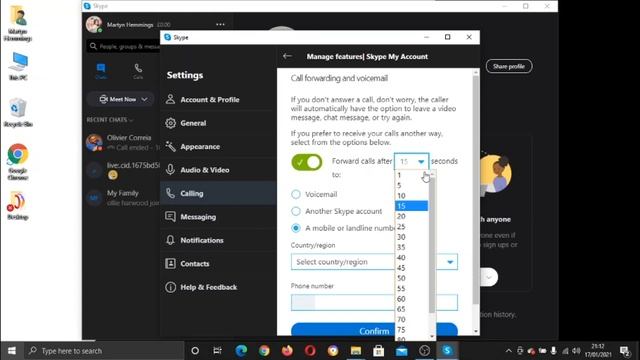Choose 20 seconds in the dropdown list

(411, 216)
